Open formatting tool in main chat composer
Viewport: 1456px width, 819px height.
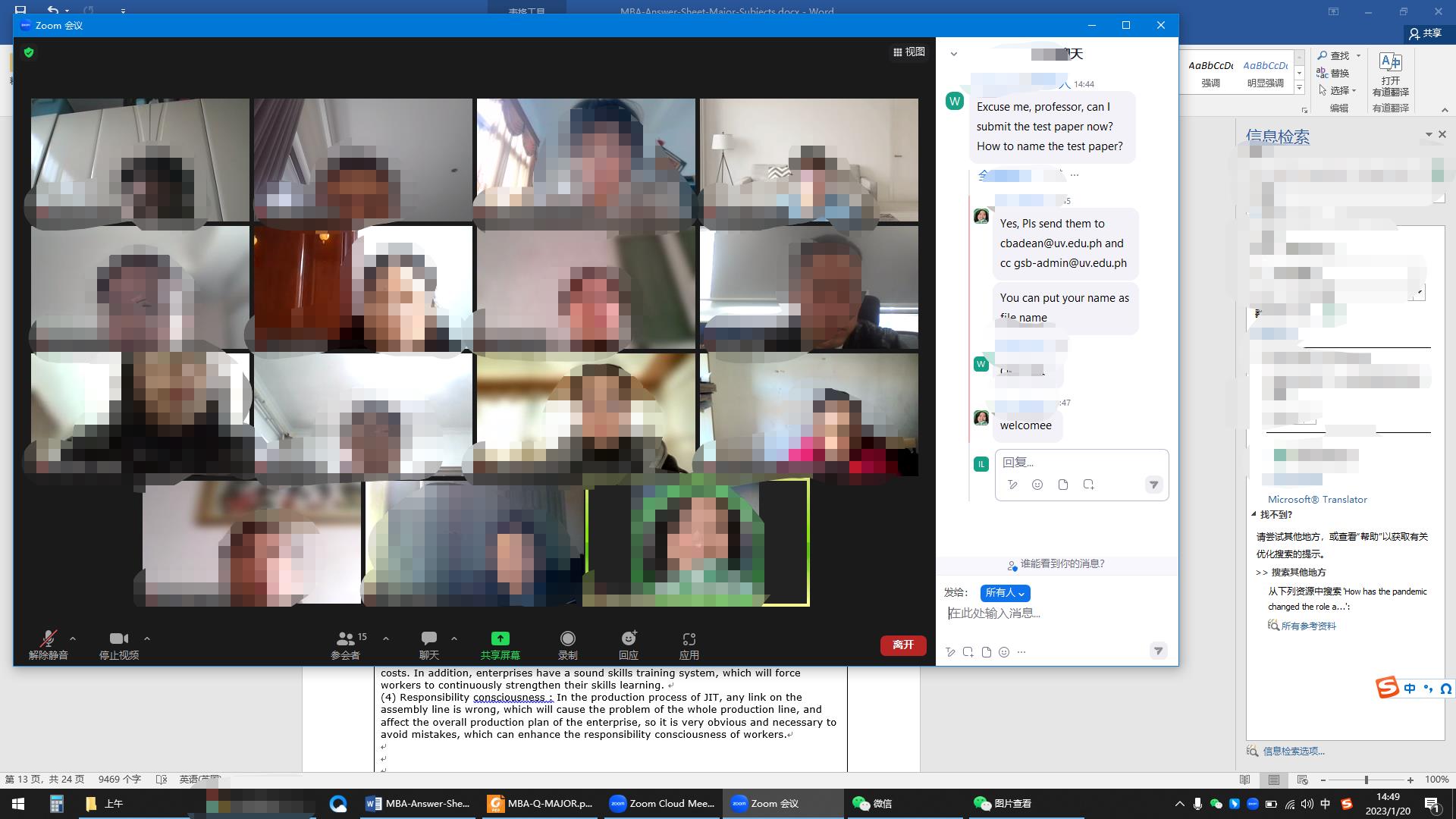click(950, 652)
